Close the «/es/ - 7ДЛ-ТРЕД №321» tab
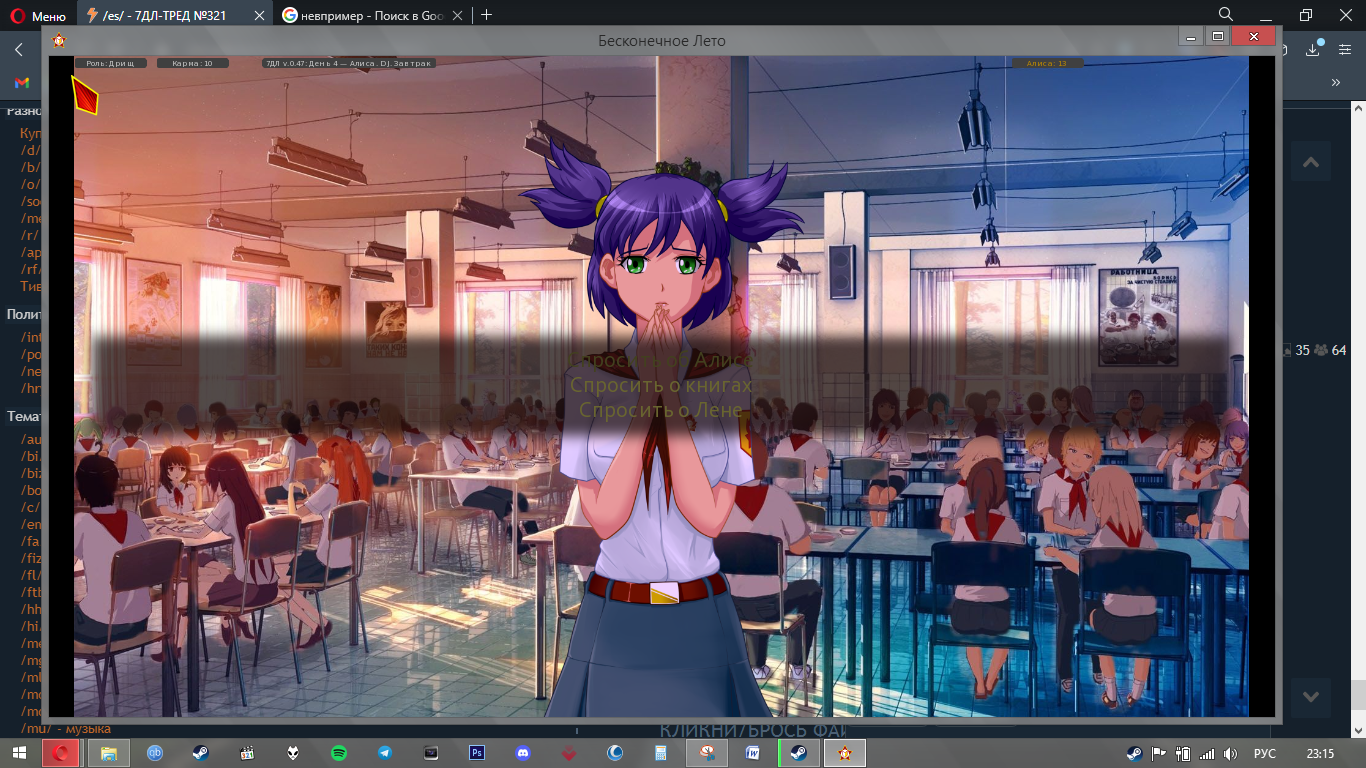The height and width of the screenshot is (768, 1366). click(258, 15)
